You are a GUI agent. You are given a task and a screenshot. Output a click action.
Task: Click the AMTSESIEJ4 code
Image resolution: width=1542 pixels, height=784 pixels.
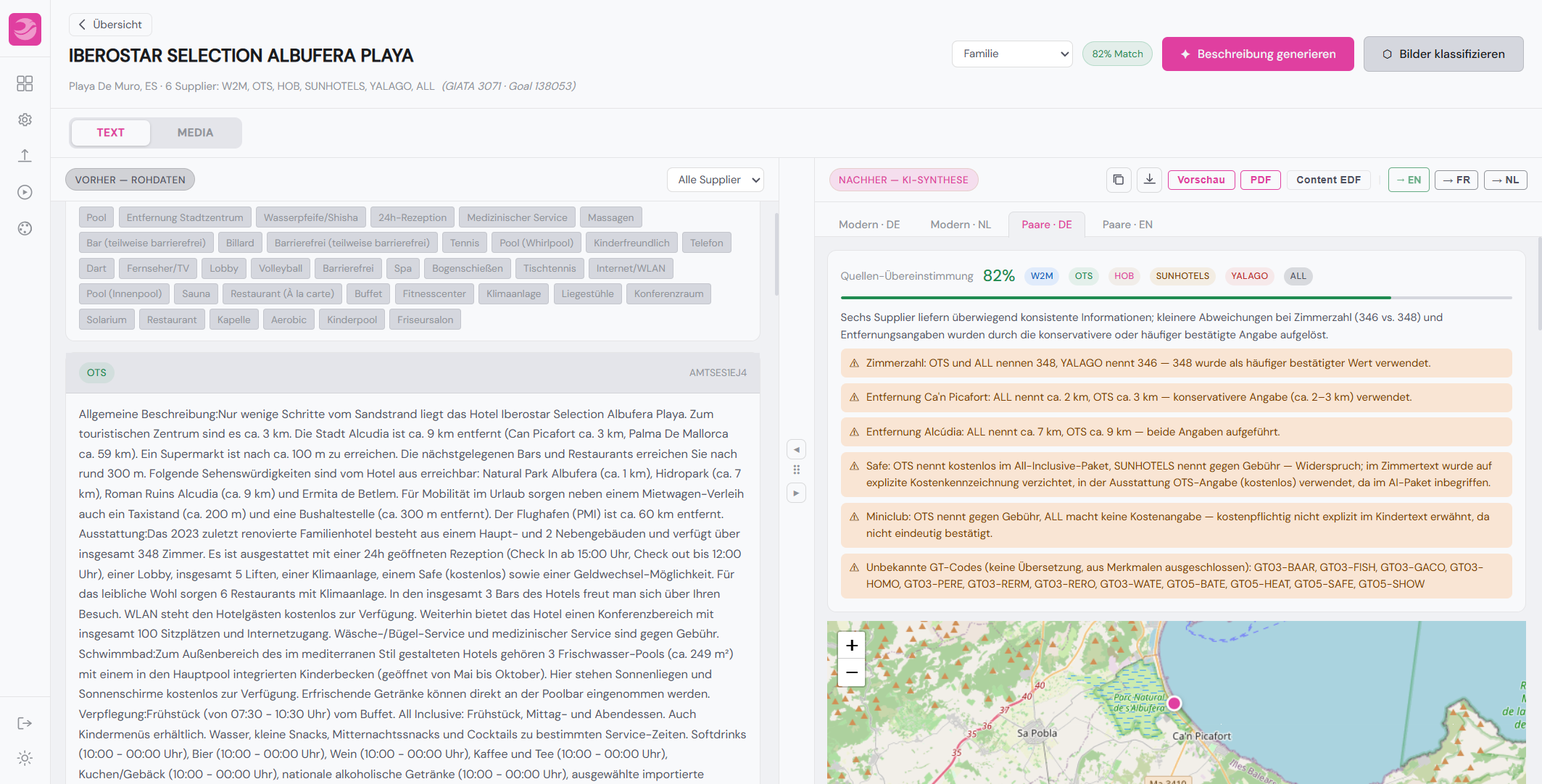(718, 372)
